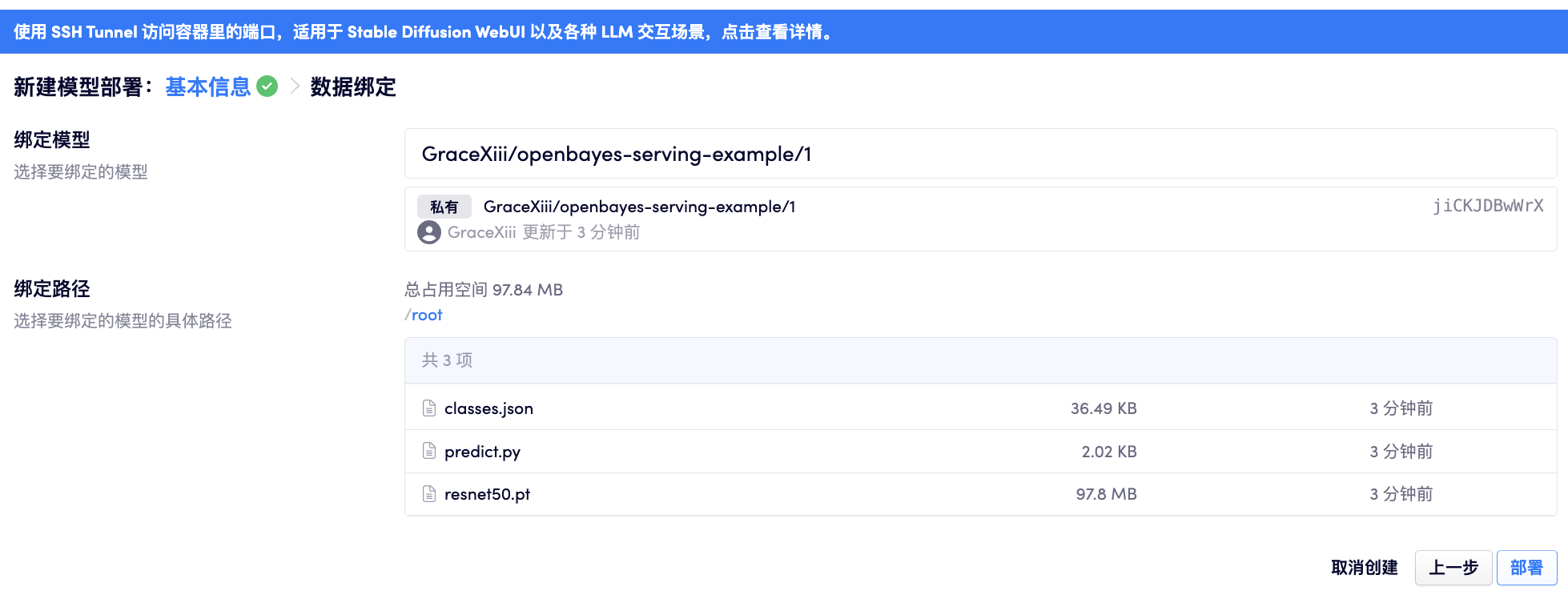
Task: Click the 上一步 previous step button
Action: pyautogui.click(x=1453, y=568)
